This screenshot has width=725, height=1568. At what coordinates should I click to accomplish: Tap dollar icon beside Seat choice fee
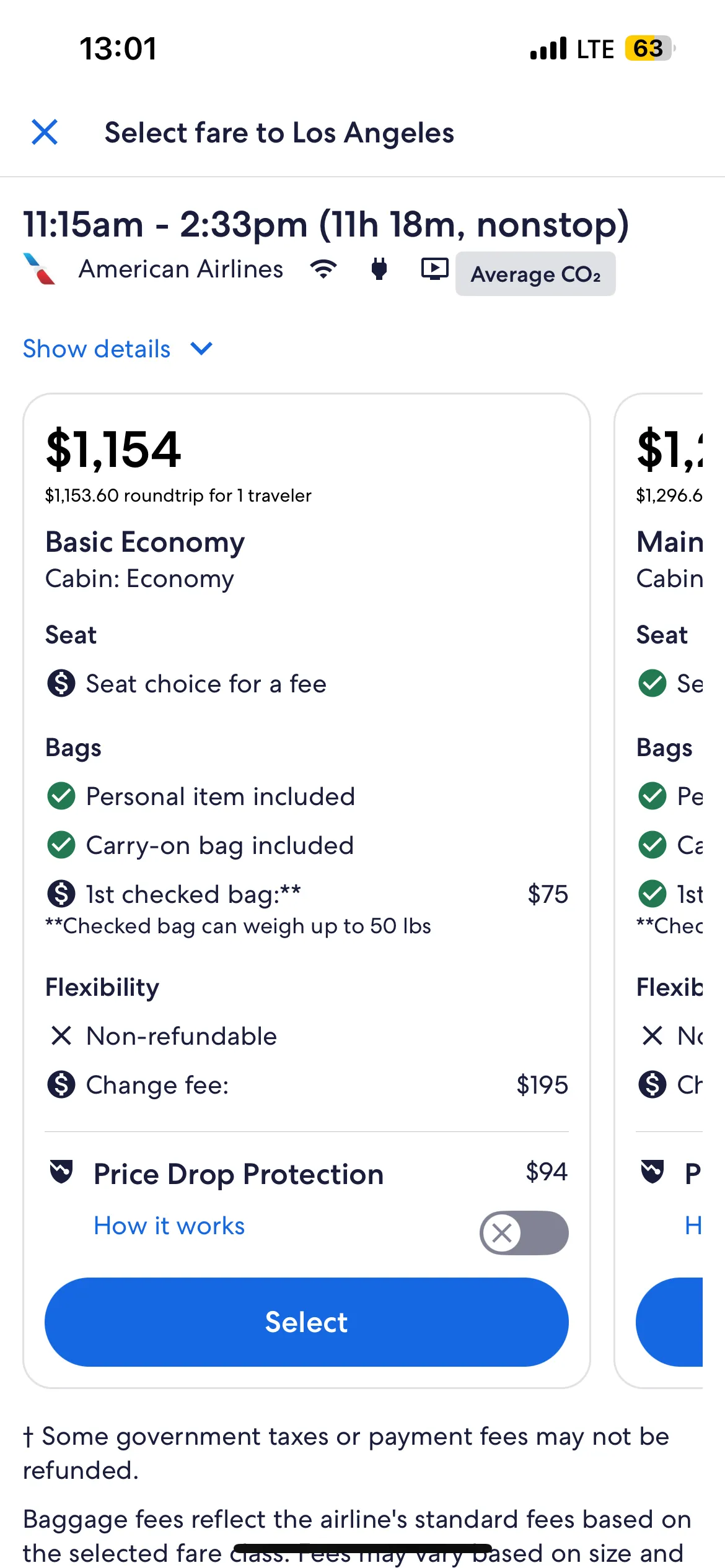click(x=61, y=684)
